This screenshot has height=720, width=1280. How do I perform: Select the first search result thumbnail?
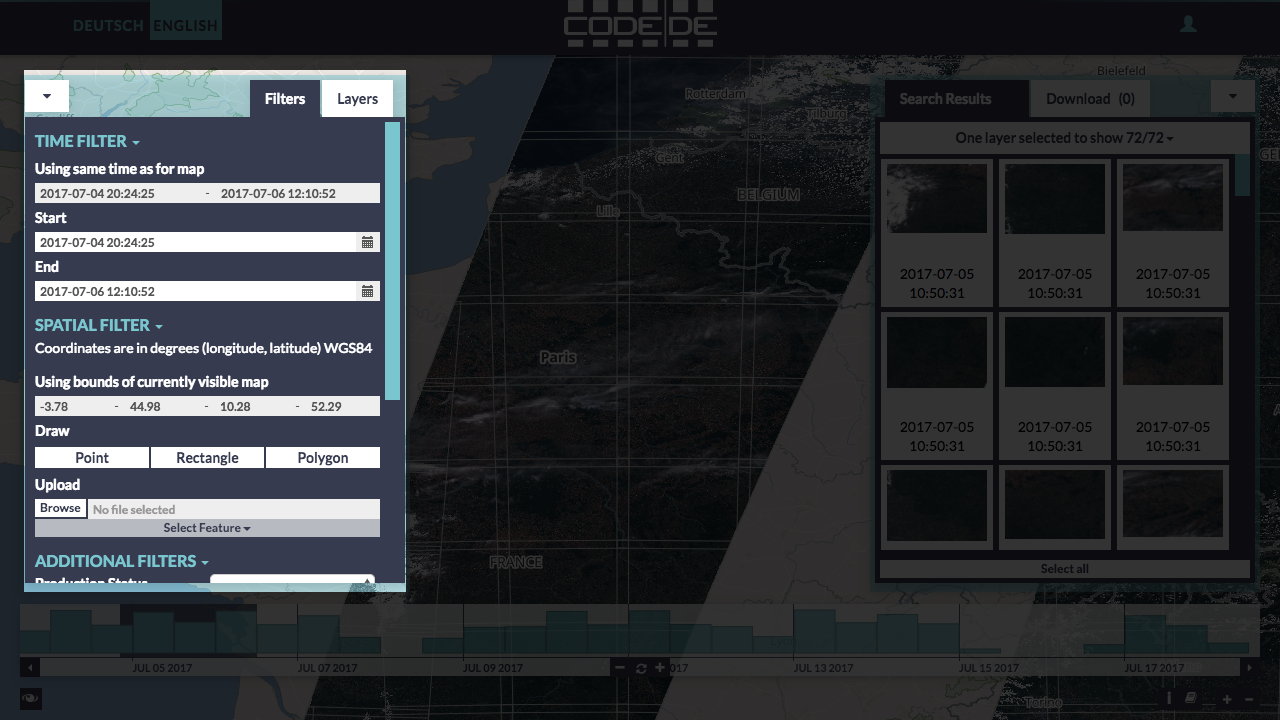(x=937, y=199)
